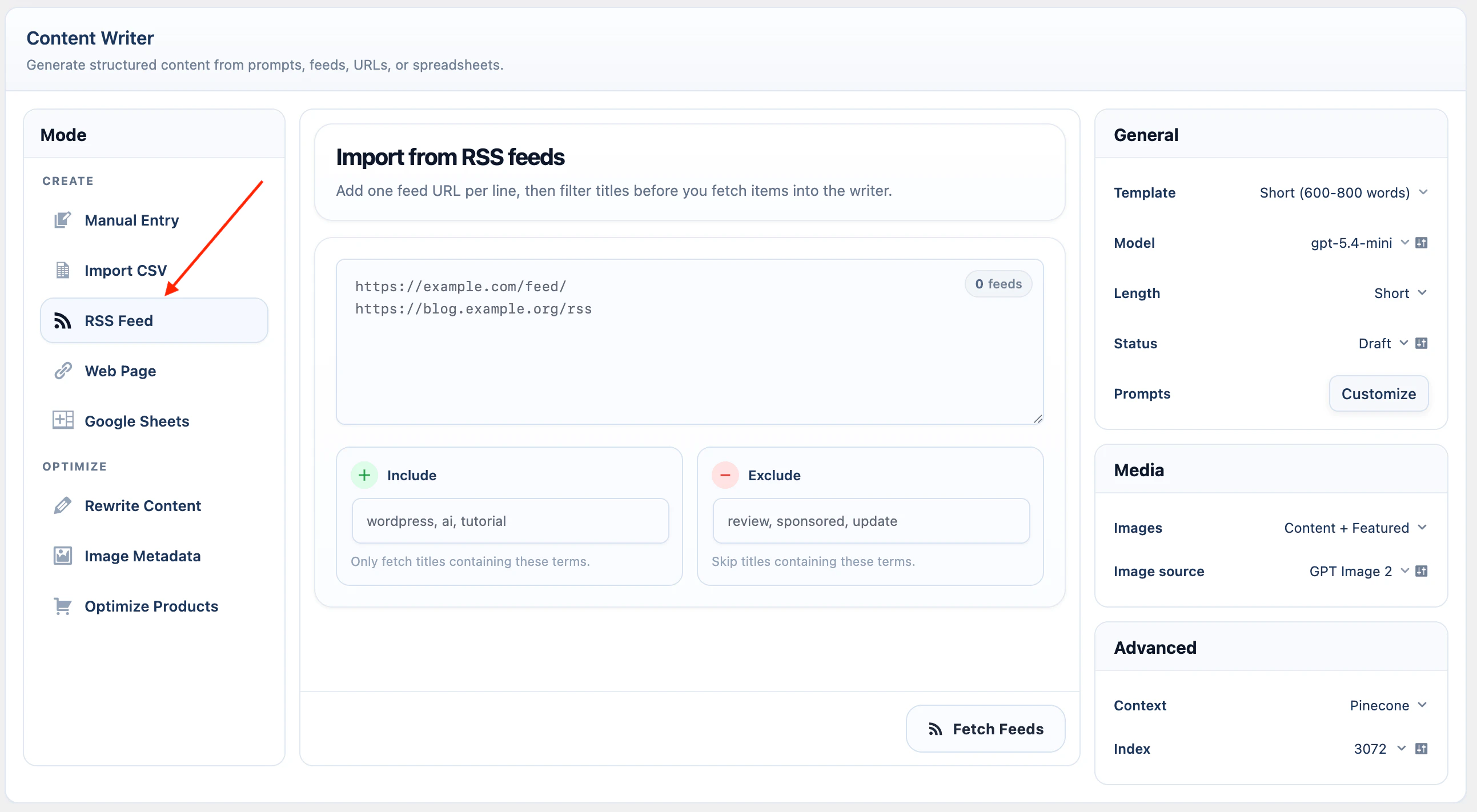1477x812 pixels.
Task: Click the OPTIMIZE section label
Action: click(x=75, y=467)
